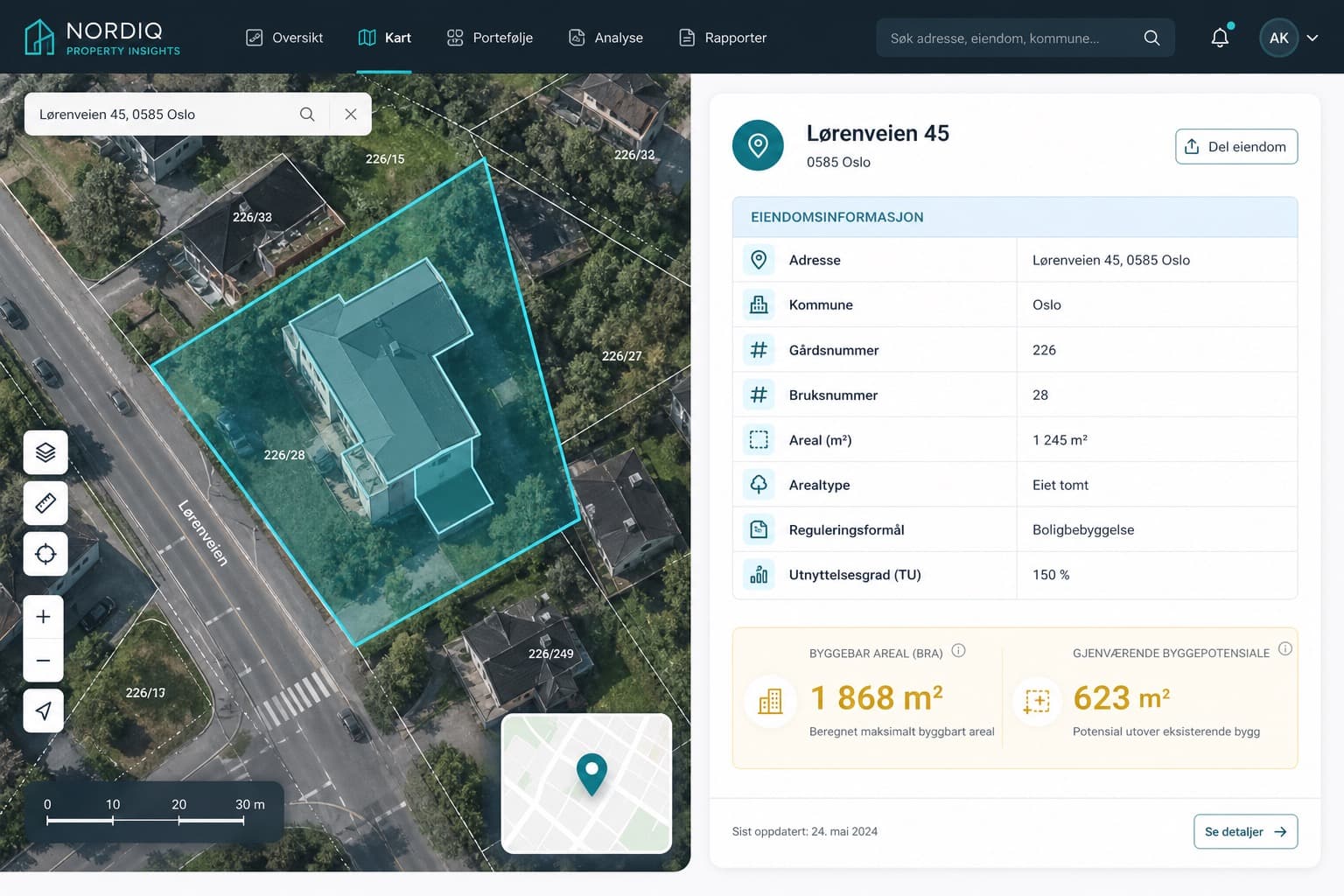Click the minimap overview thumbnail
This screenshot has width=1344, height=896.
(586, 783)
